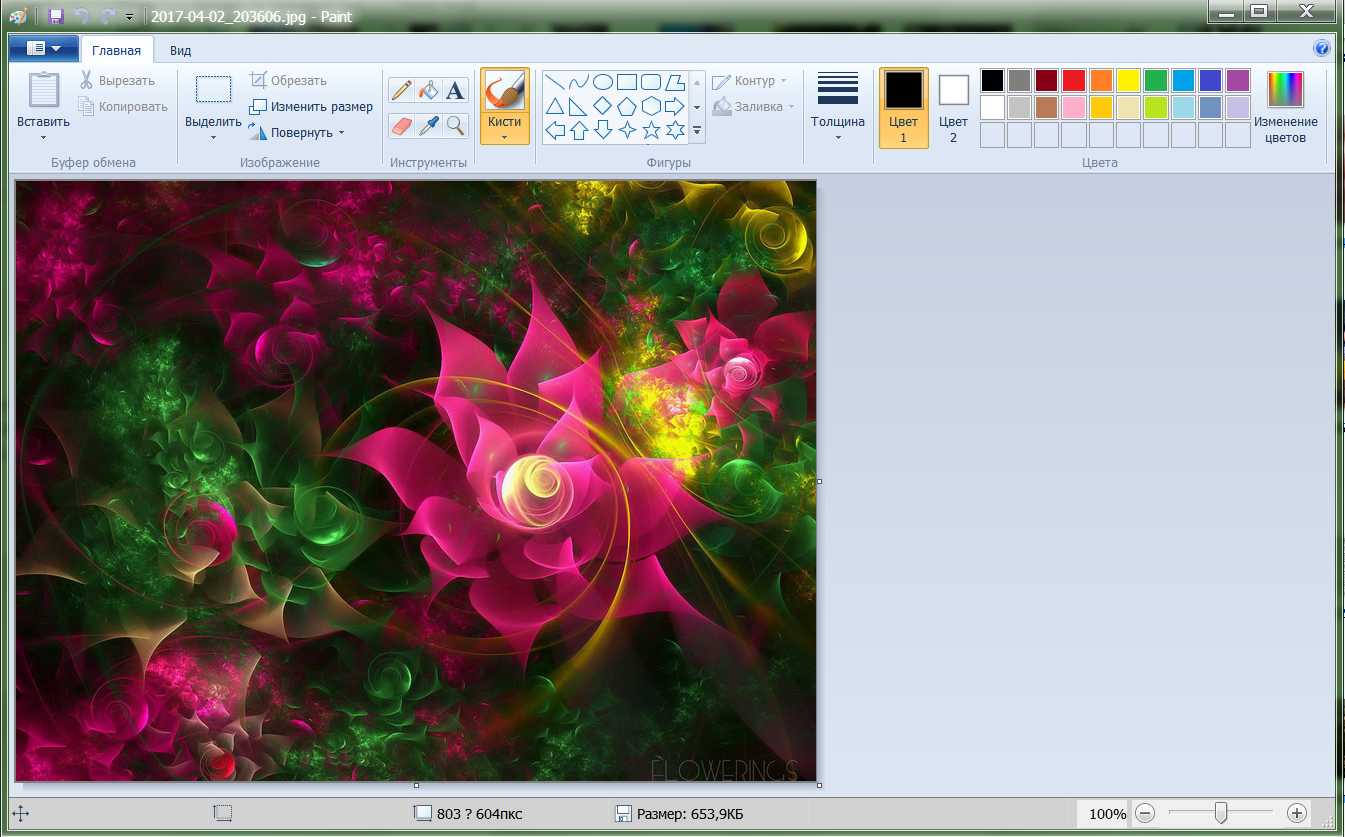Image resolution: width=1345 pixels, height=837 pixels.
Task: Click the Rectangular selection (Выделить) icon
Action: click(x=213, y=90)
